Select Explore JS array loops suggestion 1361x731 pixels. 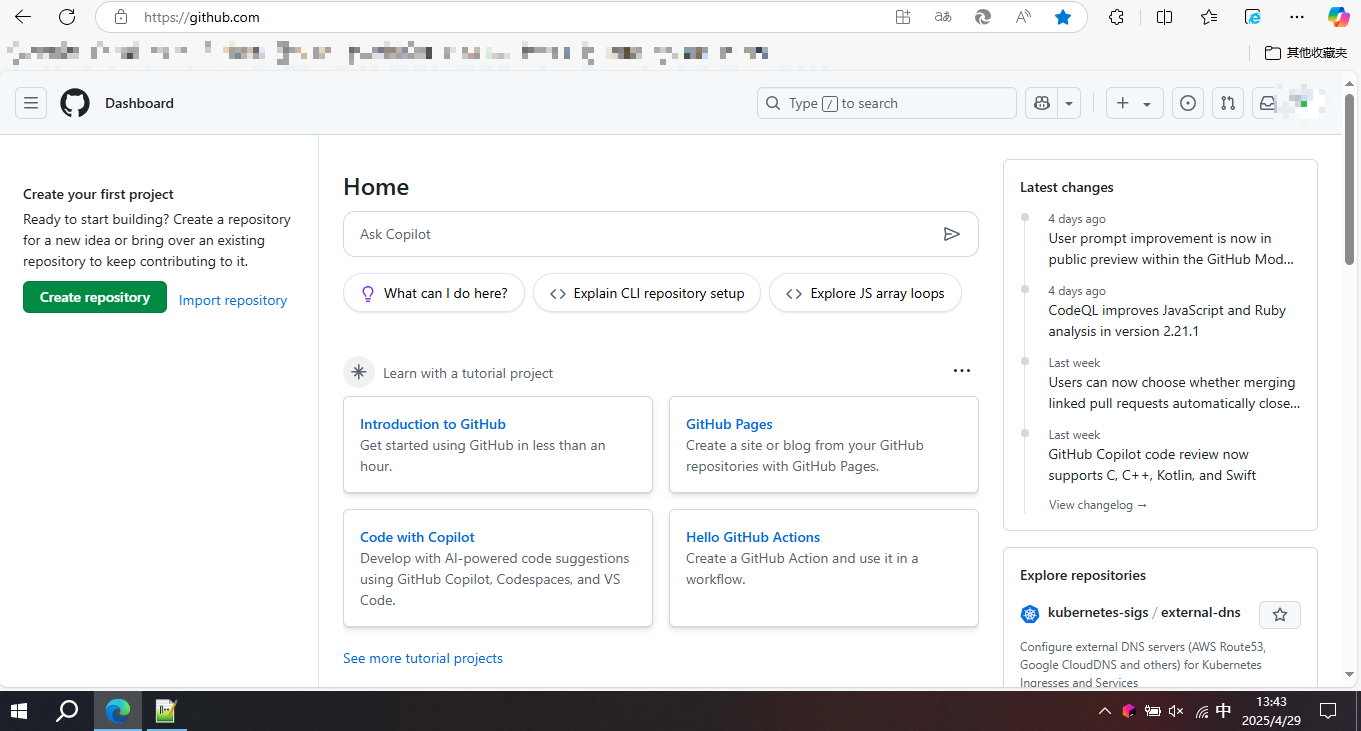pyautogui.click(x=866, y=293)
